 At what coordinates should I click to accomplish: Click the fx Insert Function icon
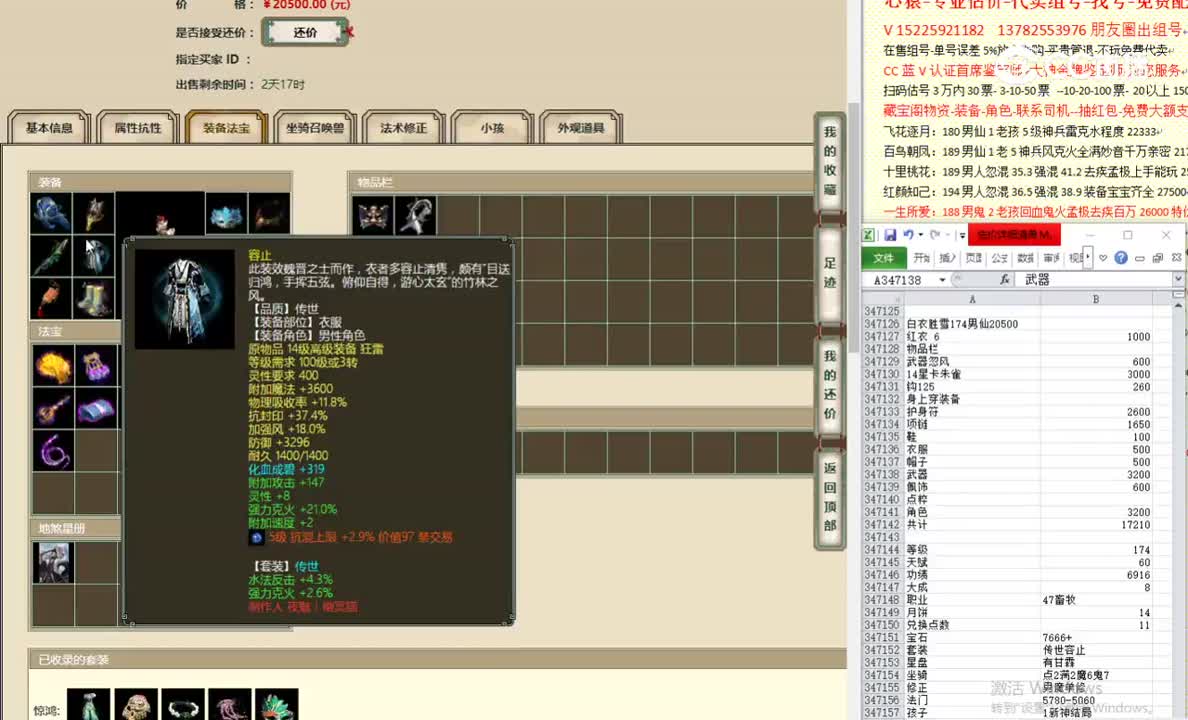1005,279
